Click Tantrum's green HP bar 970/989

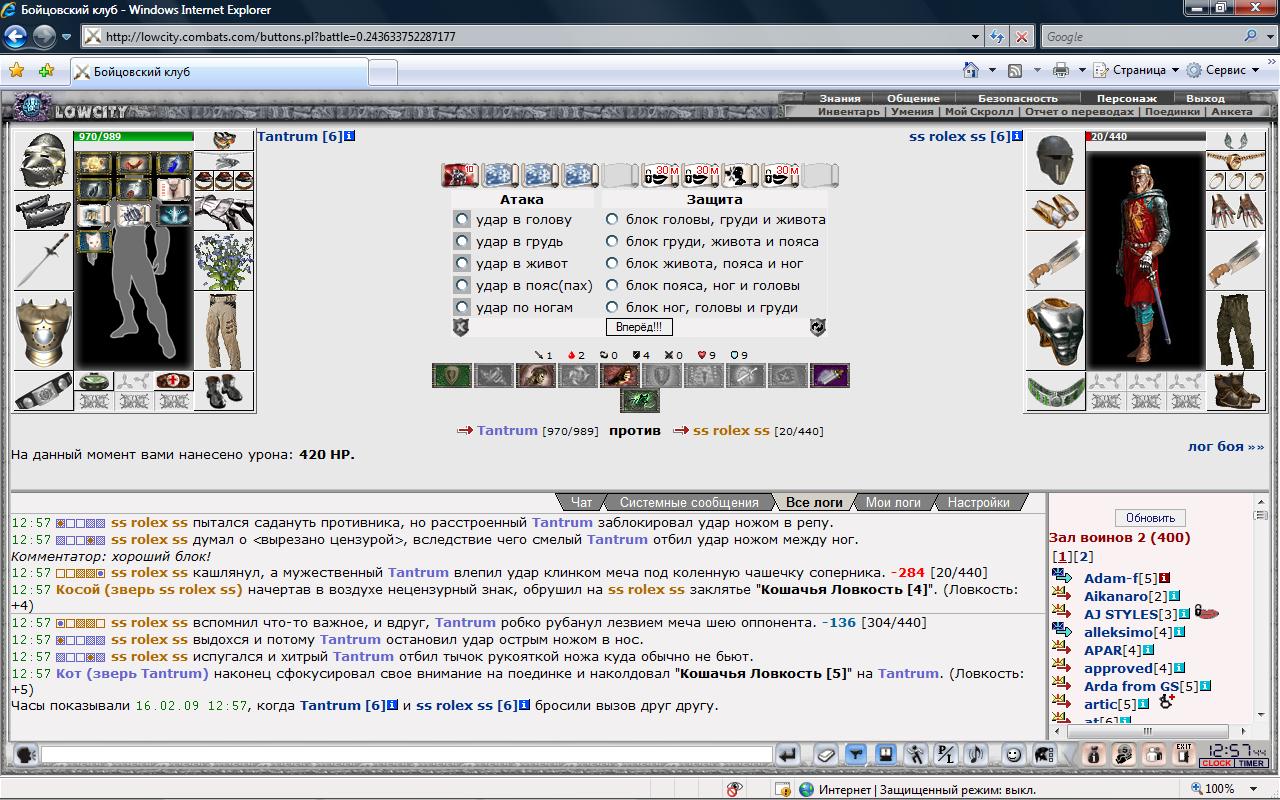(134, 136)
